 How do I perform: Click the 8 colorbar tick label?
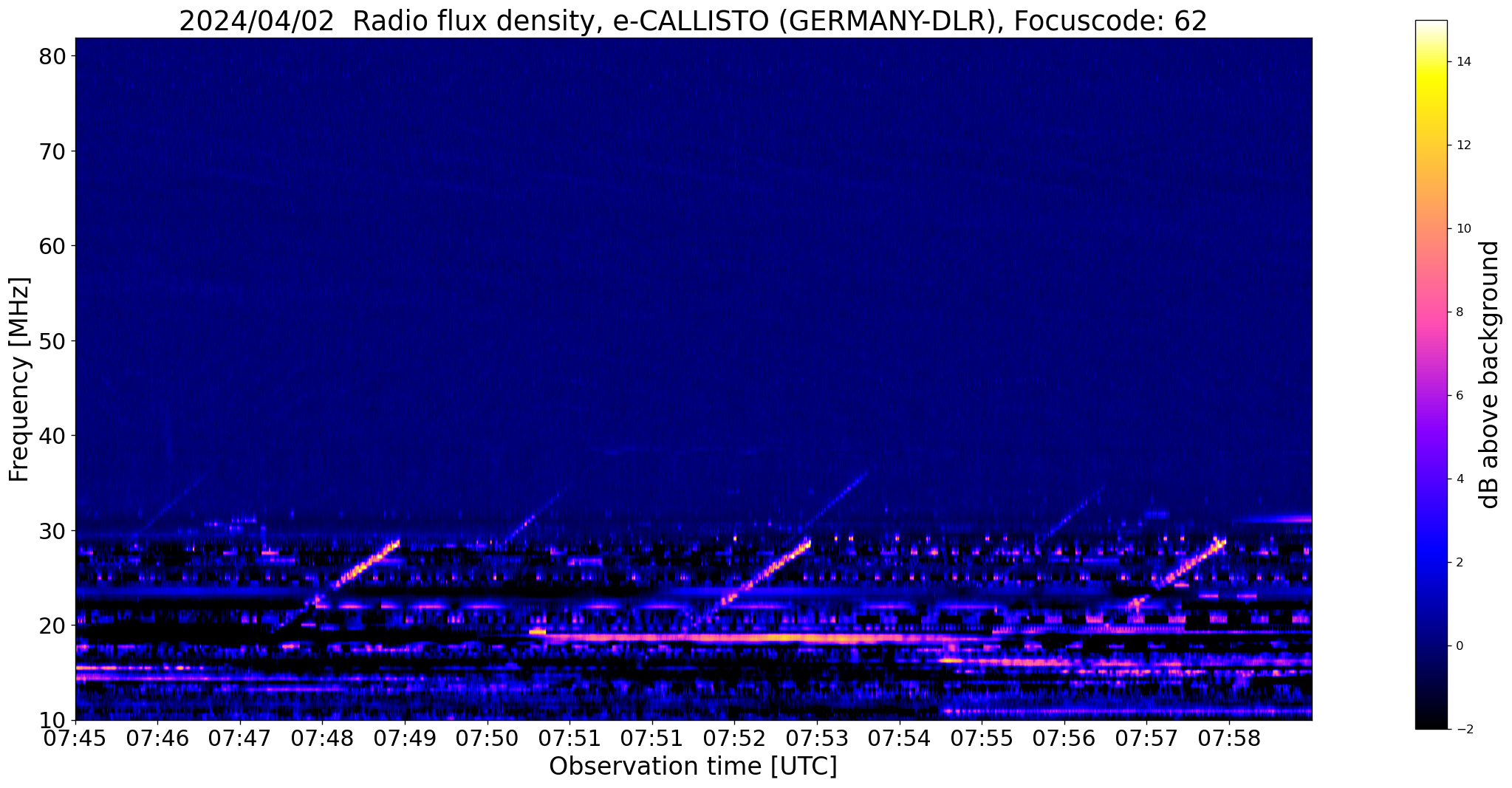(x=1458, y=312)
